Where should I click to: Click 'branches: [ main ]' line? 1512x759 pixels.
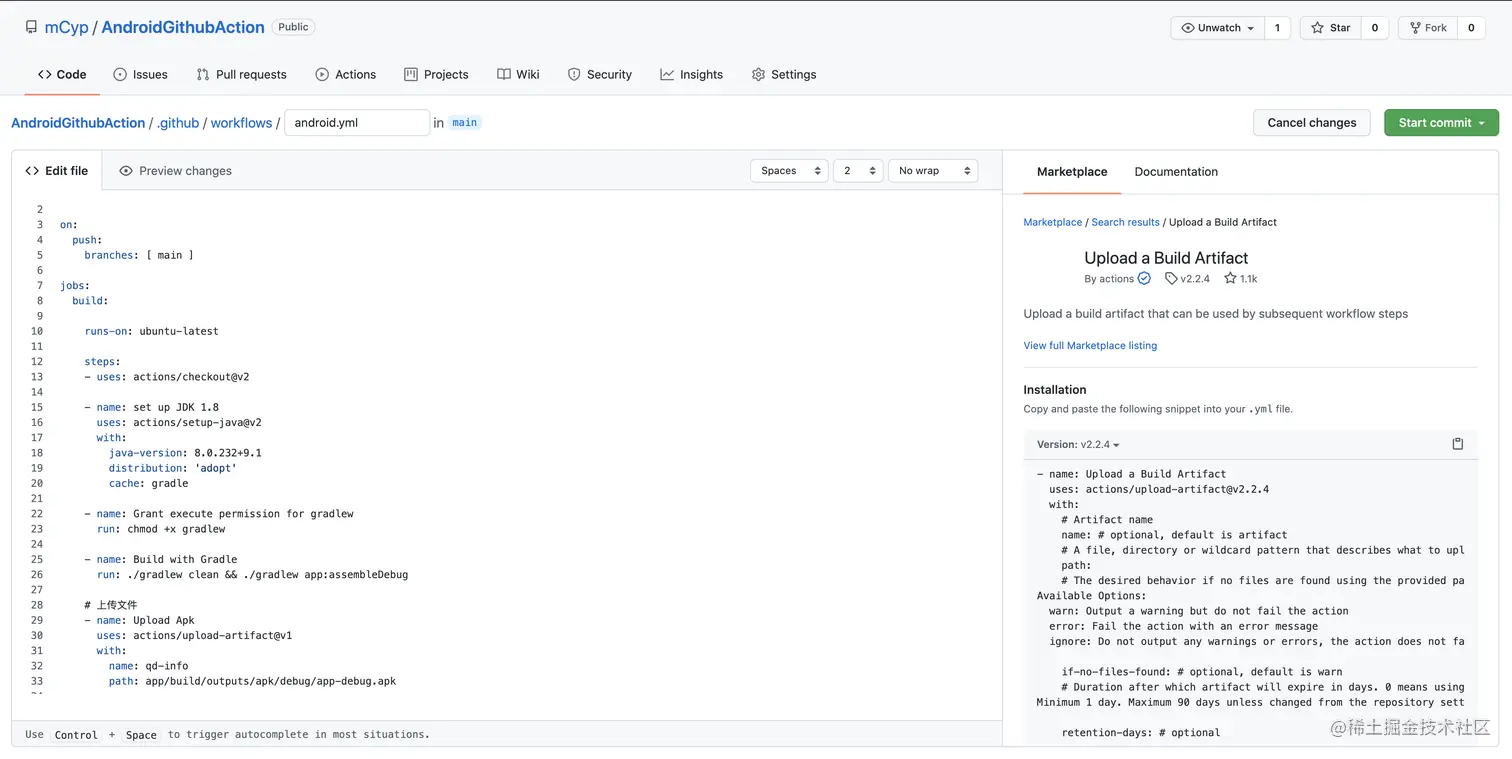click(139, 255)
